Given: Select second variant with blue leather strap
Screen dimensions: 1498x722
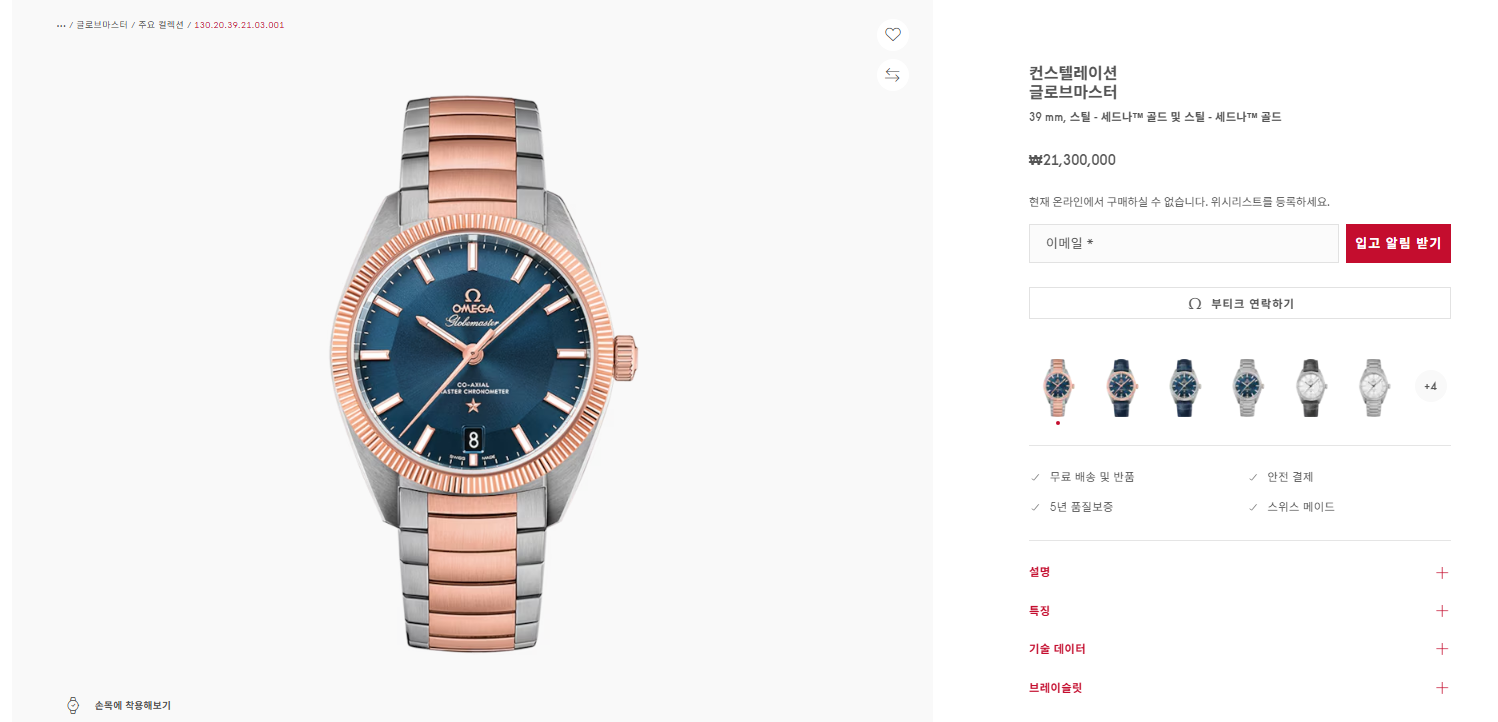Looking at the screenshot, I should (1121, 387).
